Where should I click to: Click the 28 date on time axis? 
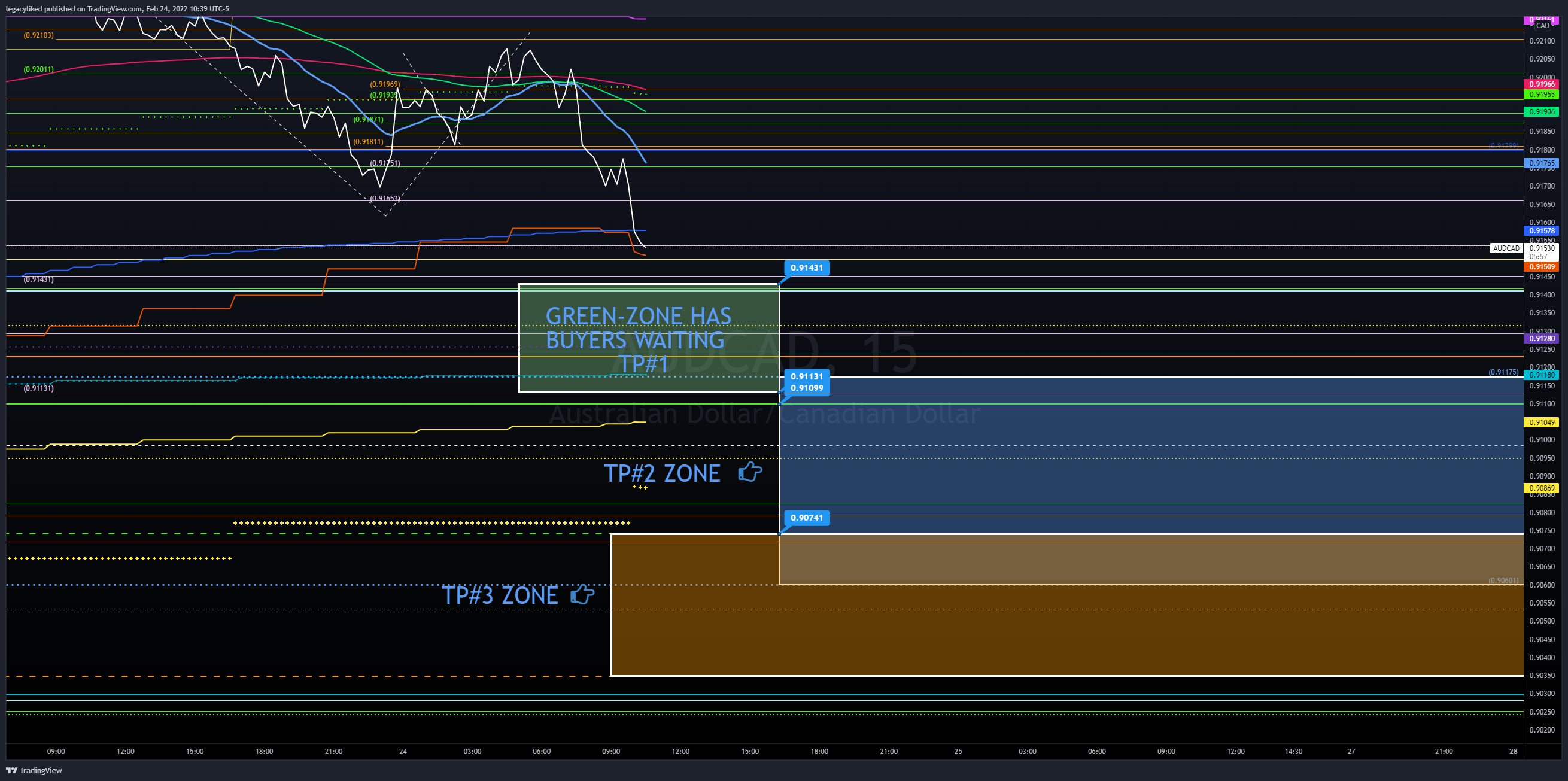tap(1514, 751)
